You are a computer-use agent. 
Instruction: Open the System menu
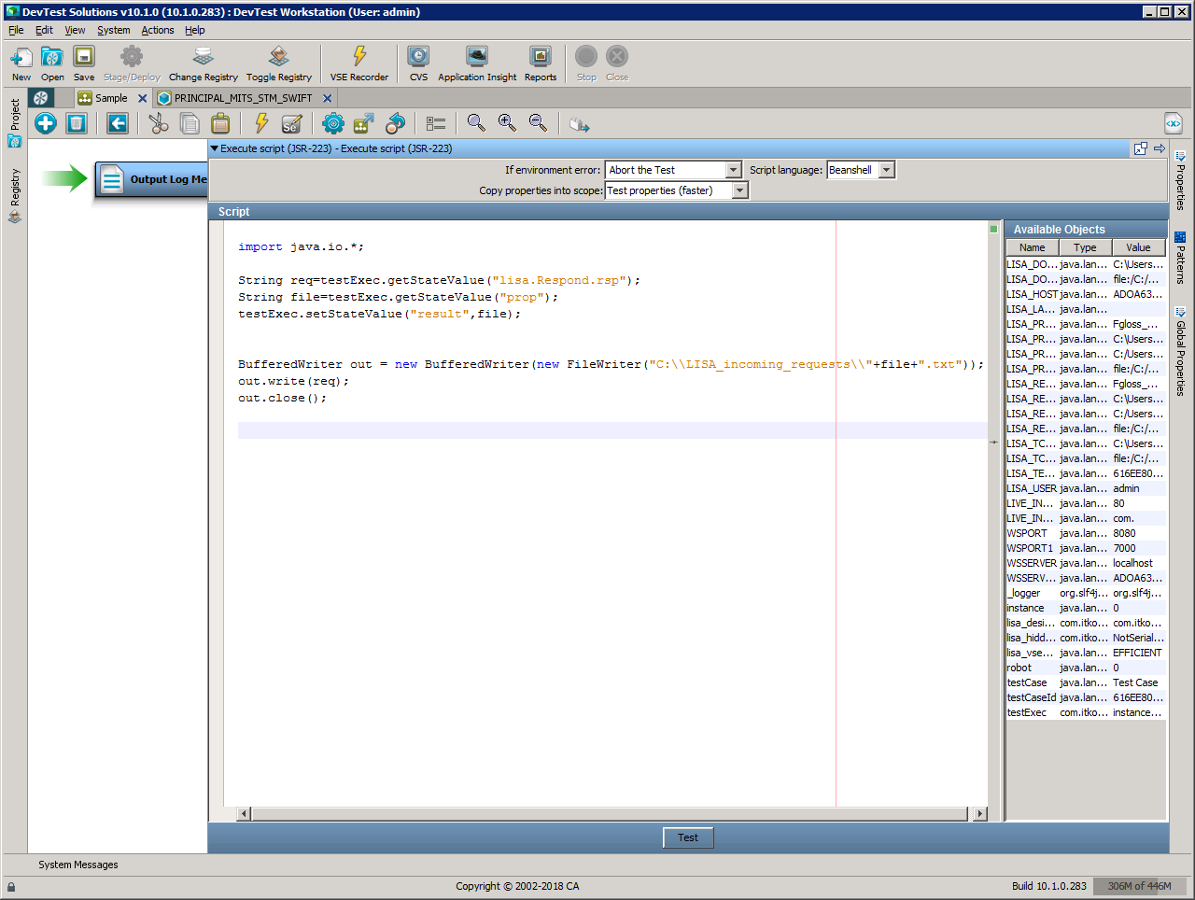tap(114, 30)
